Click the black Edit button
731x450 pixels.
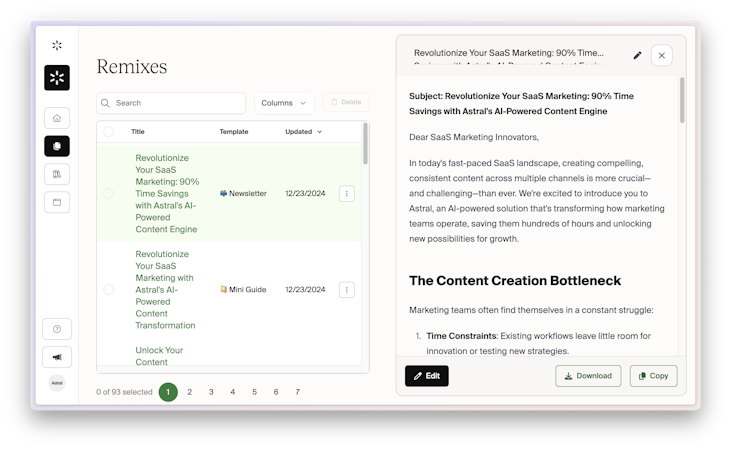click(x=427, y=376)
